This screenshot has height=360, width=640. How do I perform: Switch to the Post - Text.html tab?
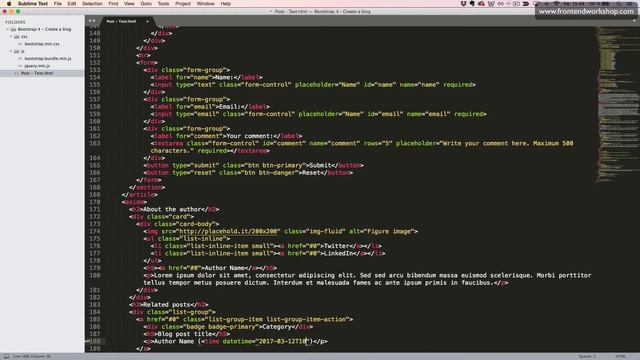[x=121, y=21]
